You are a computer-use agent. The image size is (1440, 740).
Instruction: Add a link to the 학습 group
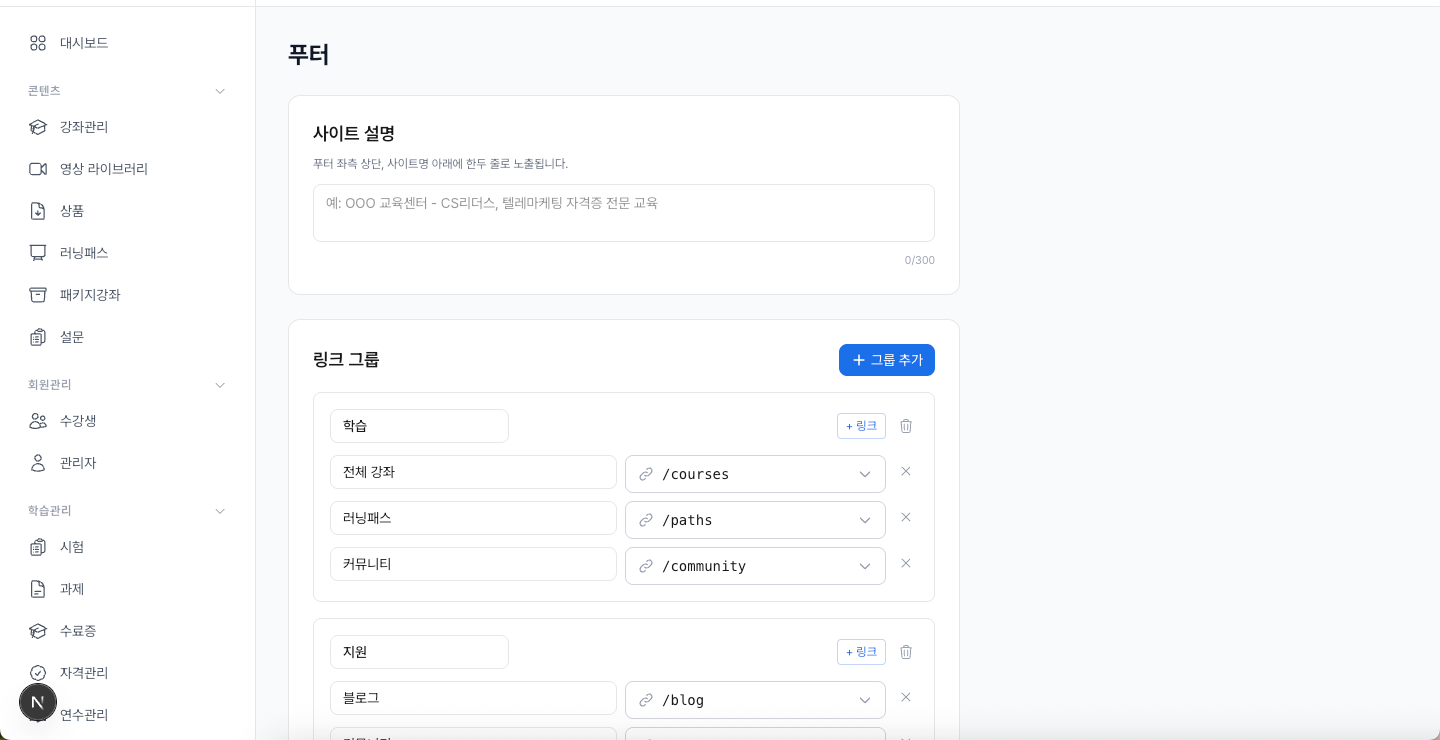click(861, 426)
